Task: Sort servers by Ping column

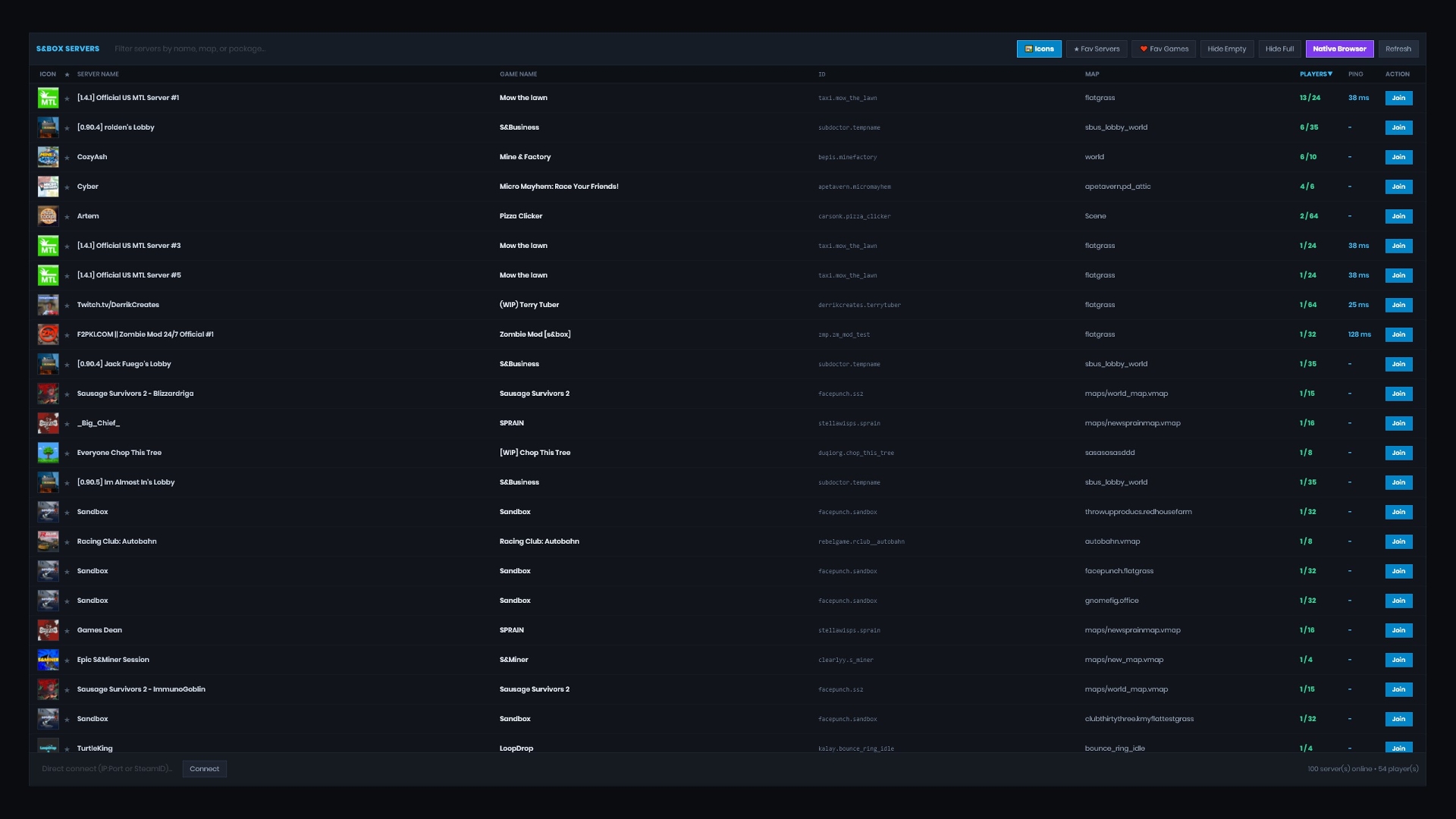Action: pos(1355,74)
